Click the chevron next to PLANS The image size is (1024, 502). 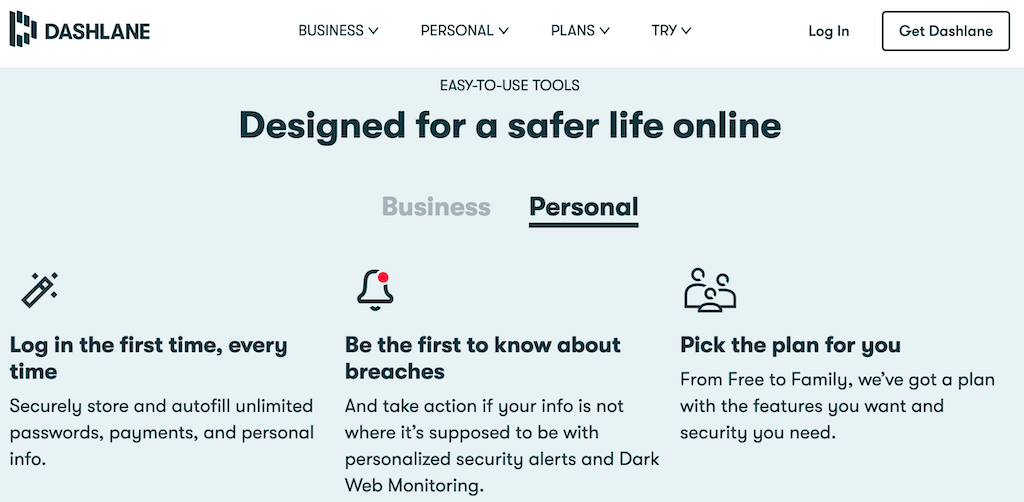(x=604, y=31)
